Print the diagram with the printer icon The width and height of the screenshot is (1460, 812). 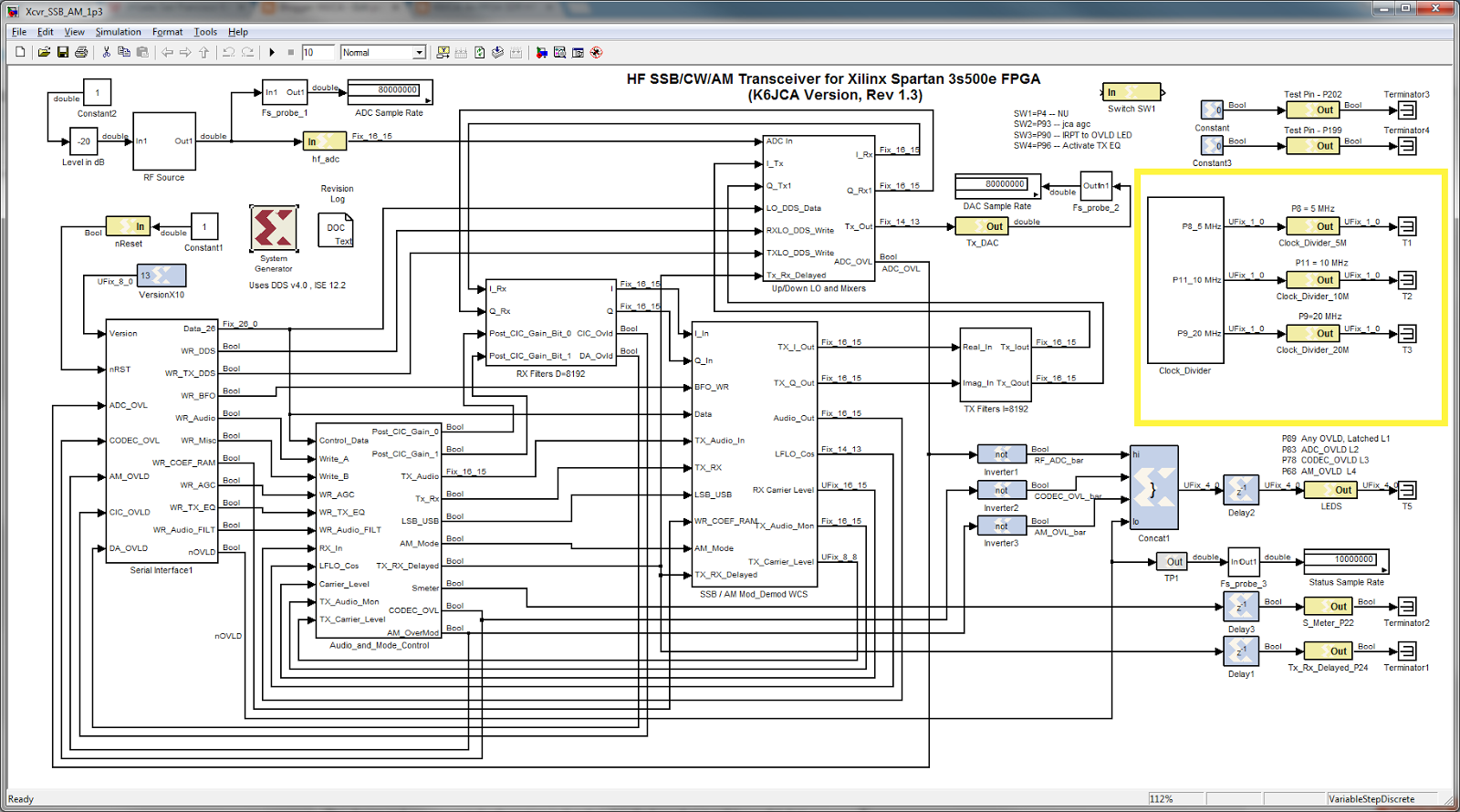(81, 52)
